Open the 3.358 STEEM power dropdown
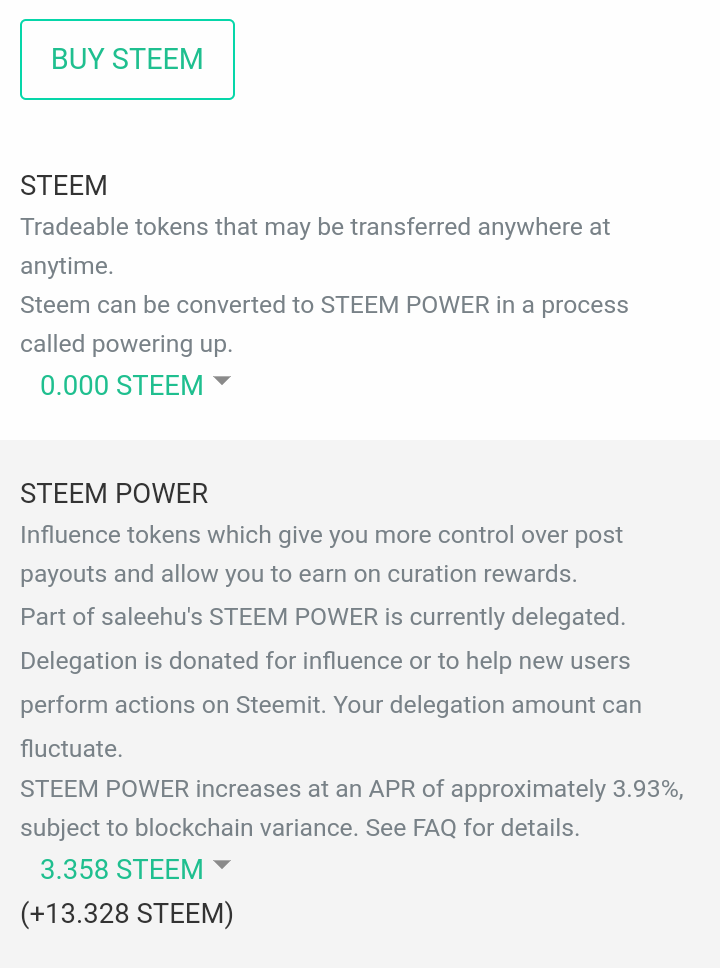The width and height of the screenshot is (720, 968). pos(122,869)
